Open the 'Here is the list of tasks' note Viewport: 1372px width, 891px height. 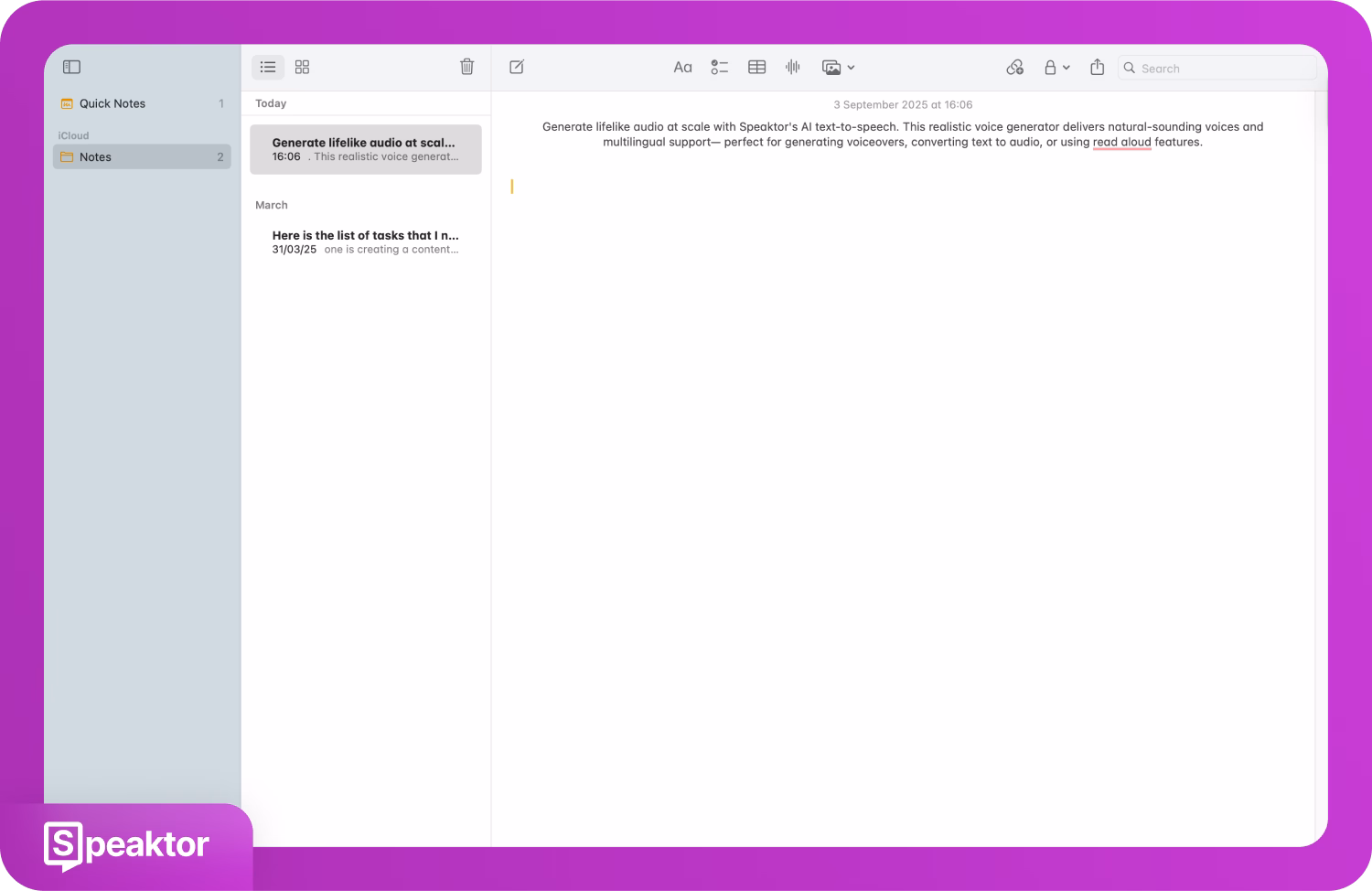pos(365,242)
